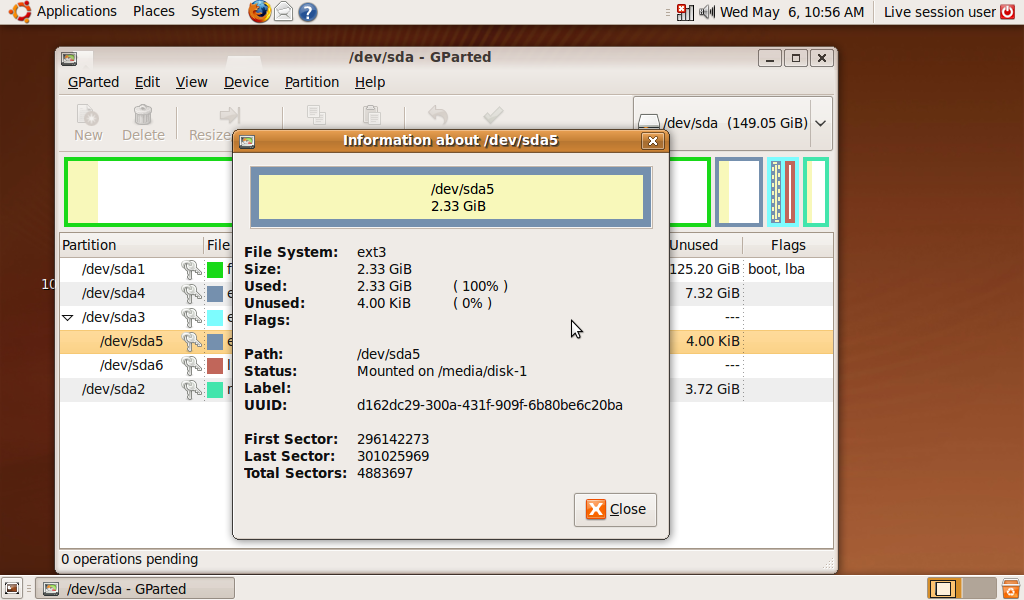
Task: Click the sda4 blue-gray block in disk map
Action: point(739,192)
